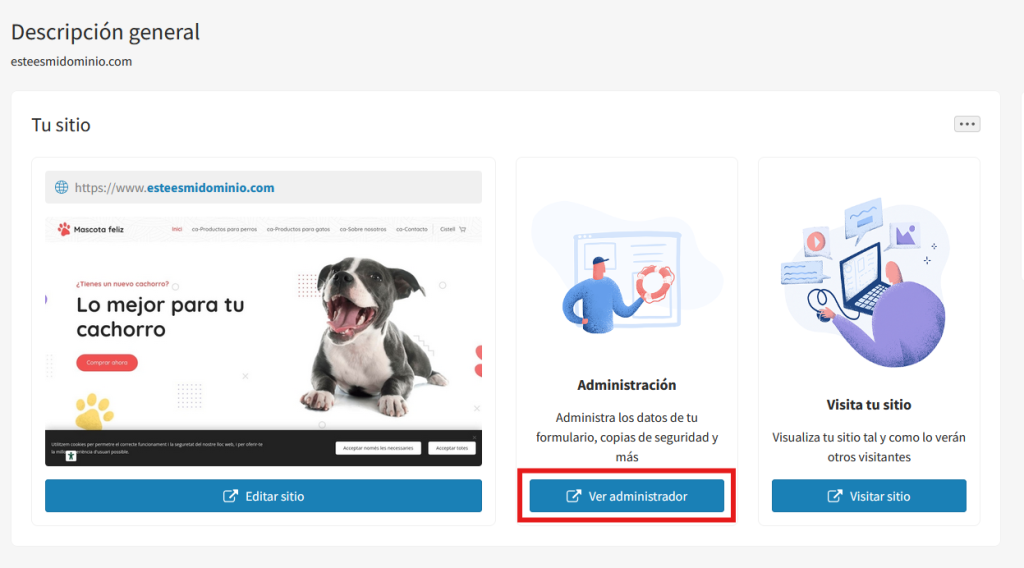Image resolution: width=1024 pixels, height=568 pixels.
Task: Click the accessibility icon in cookie banner
Action: point(71,456)
